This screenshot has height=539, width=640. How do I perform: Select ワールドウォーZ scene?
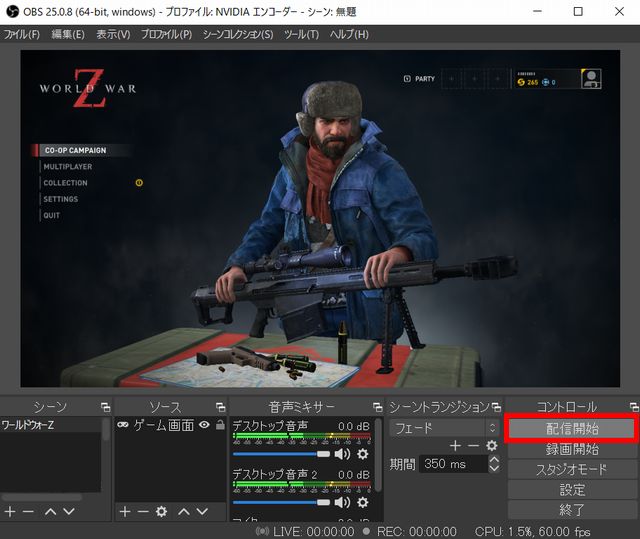pos(51,425)
